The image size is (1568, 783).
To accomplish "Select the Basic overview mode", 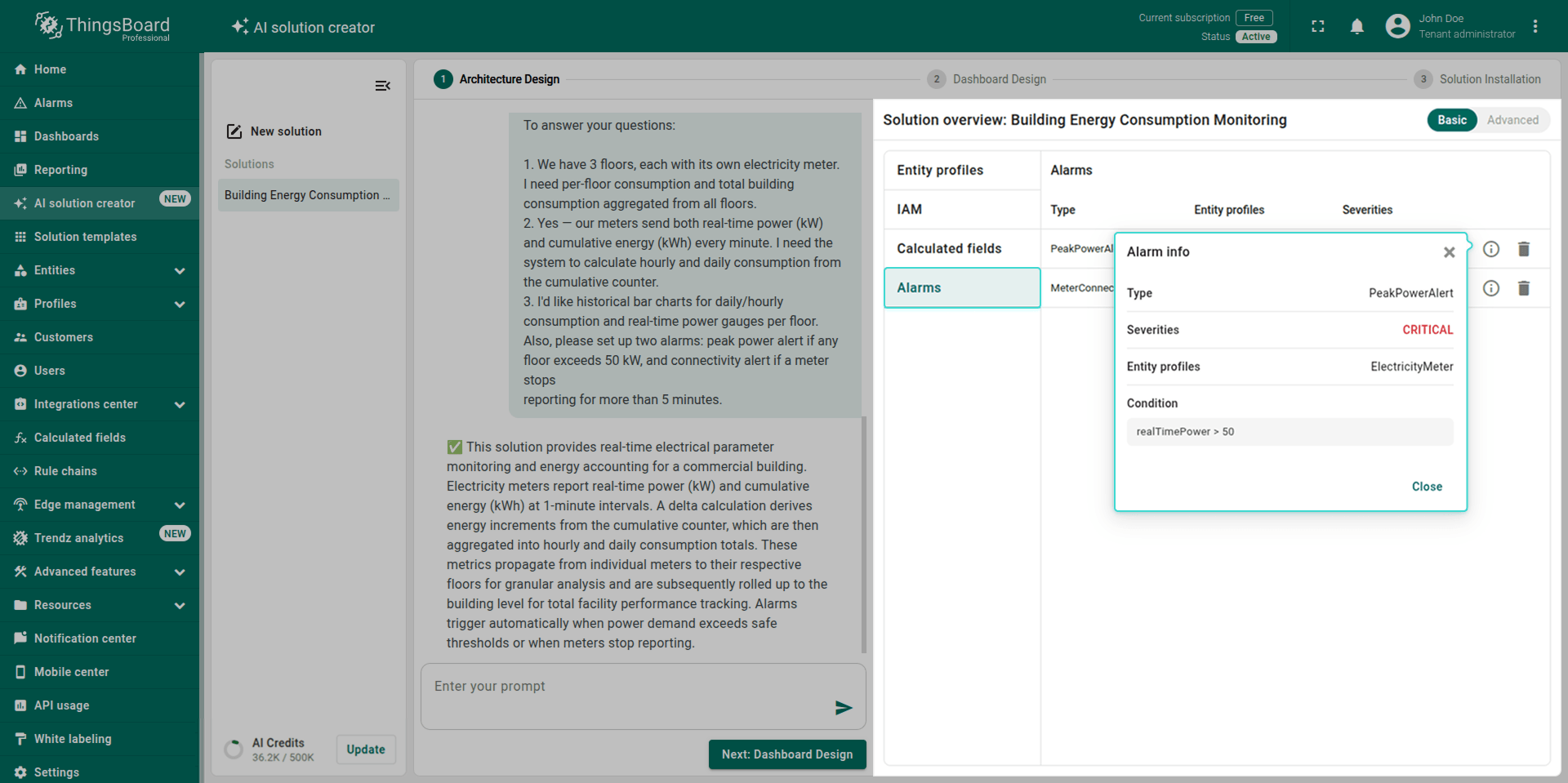I will coord(1451,120).
